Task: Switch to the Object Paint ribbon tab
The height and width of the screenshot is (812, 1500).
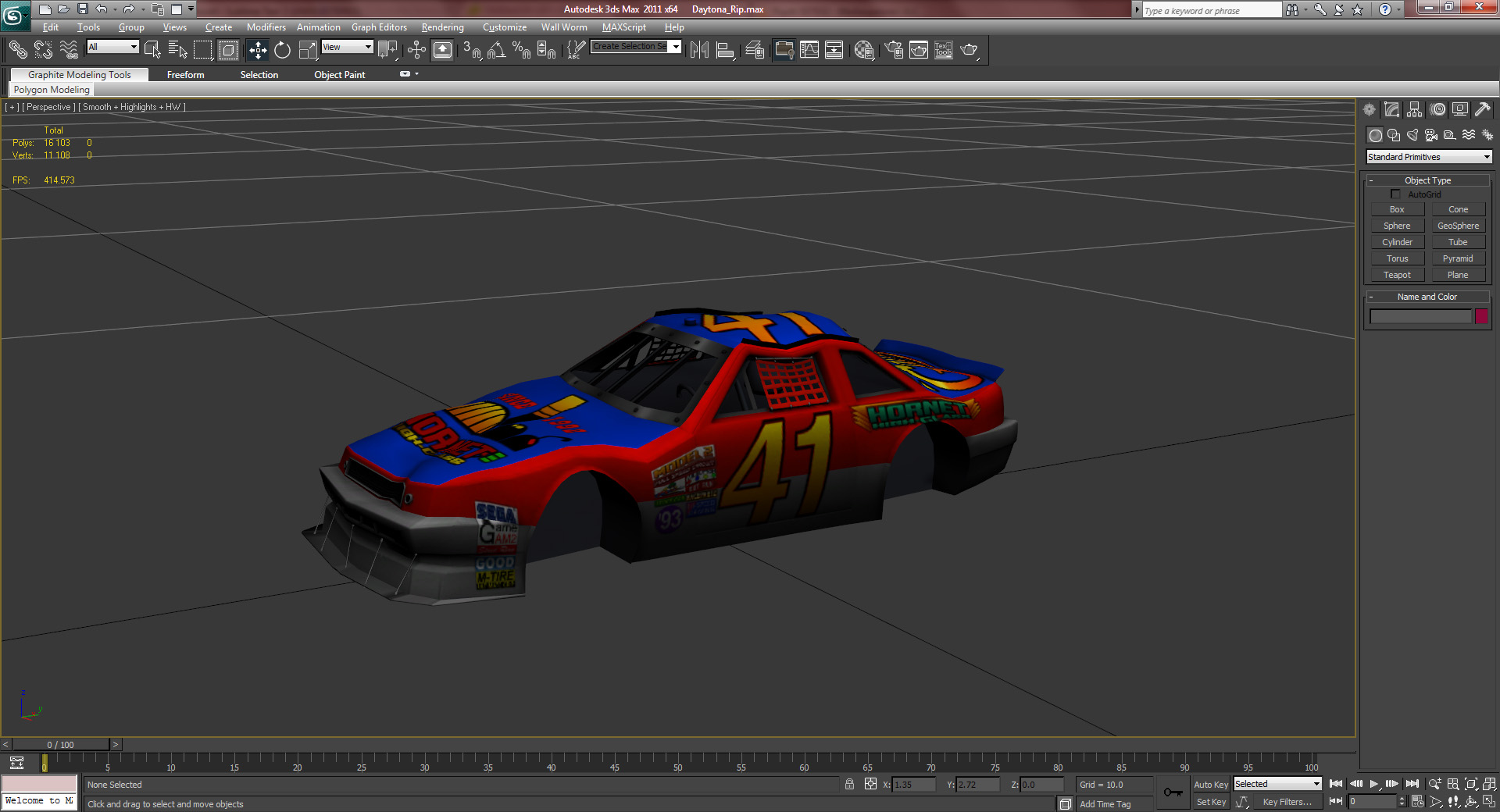Action: 340,75
